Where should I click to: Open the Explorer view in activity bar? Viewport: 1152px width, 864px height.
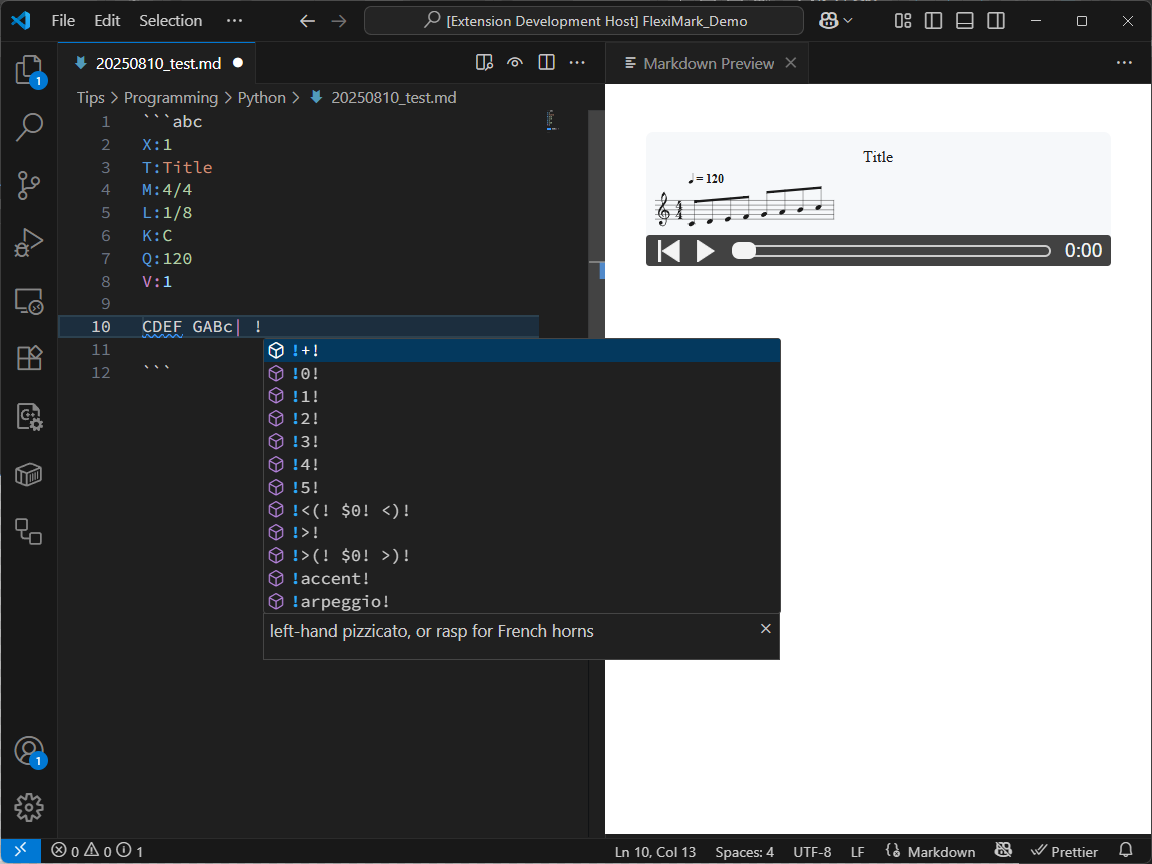(29, 70)
